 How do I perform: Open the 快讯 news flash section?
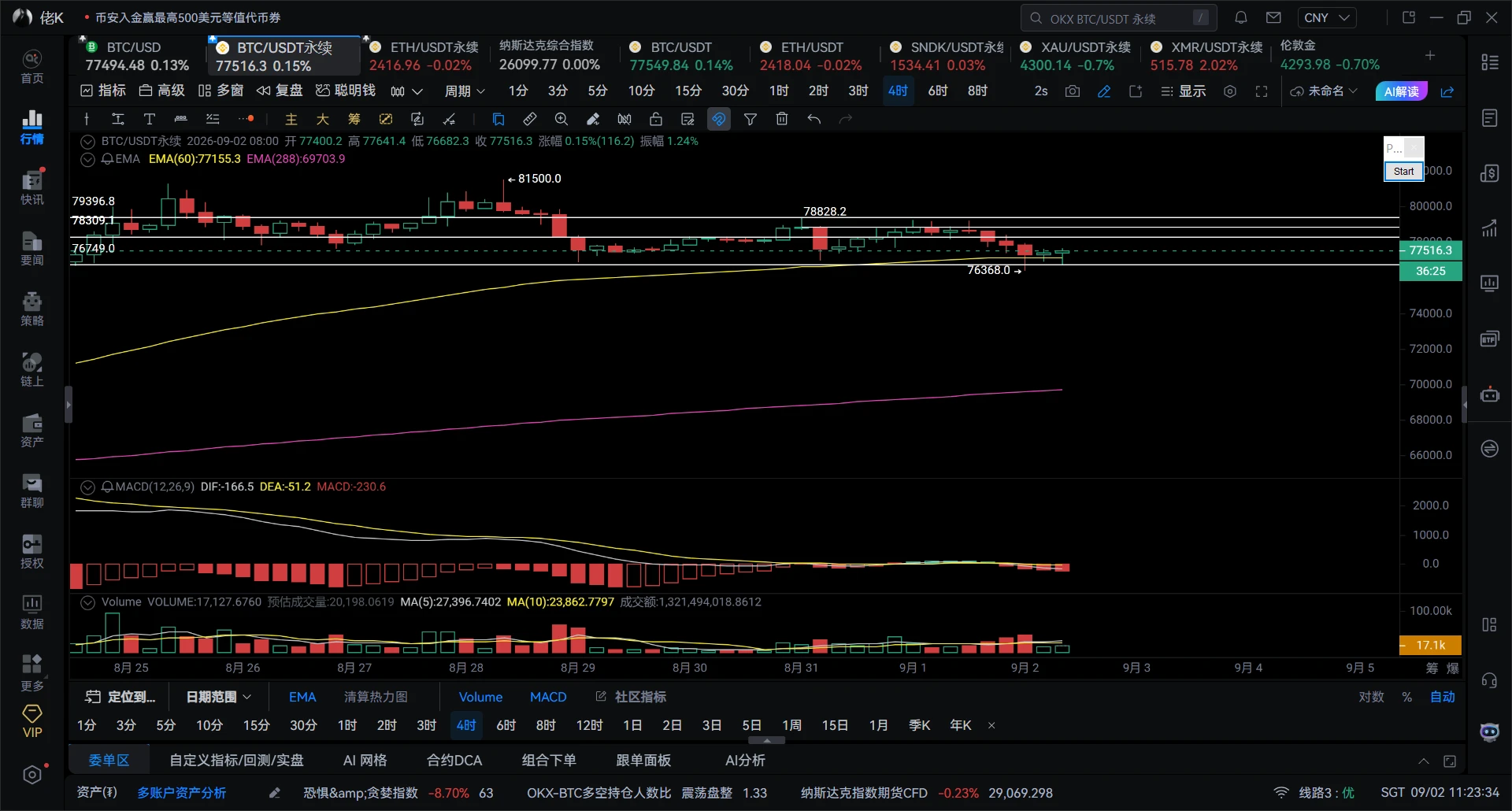click(31, 188)
